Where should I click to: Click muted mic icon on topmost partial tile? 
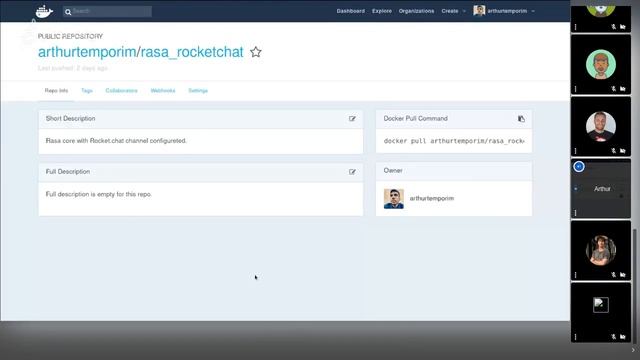pos(613,27)
